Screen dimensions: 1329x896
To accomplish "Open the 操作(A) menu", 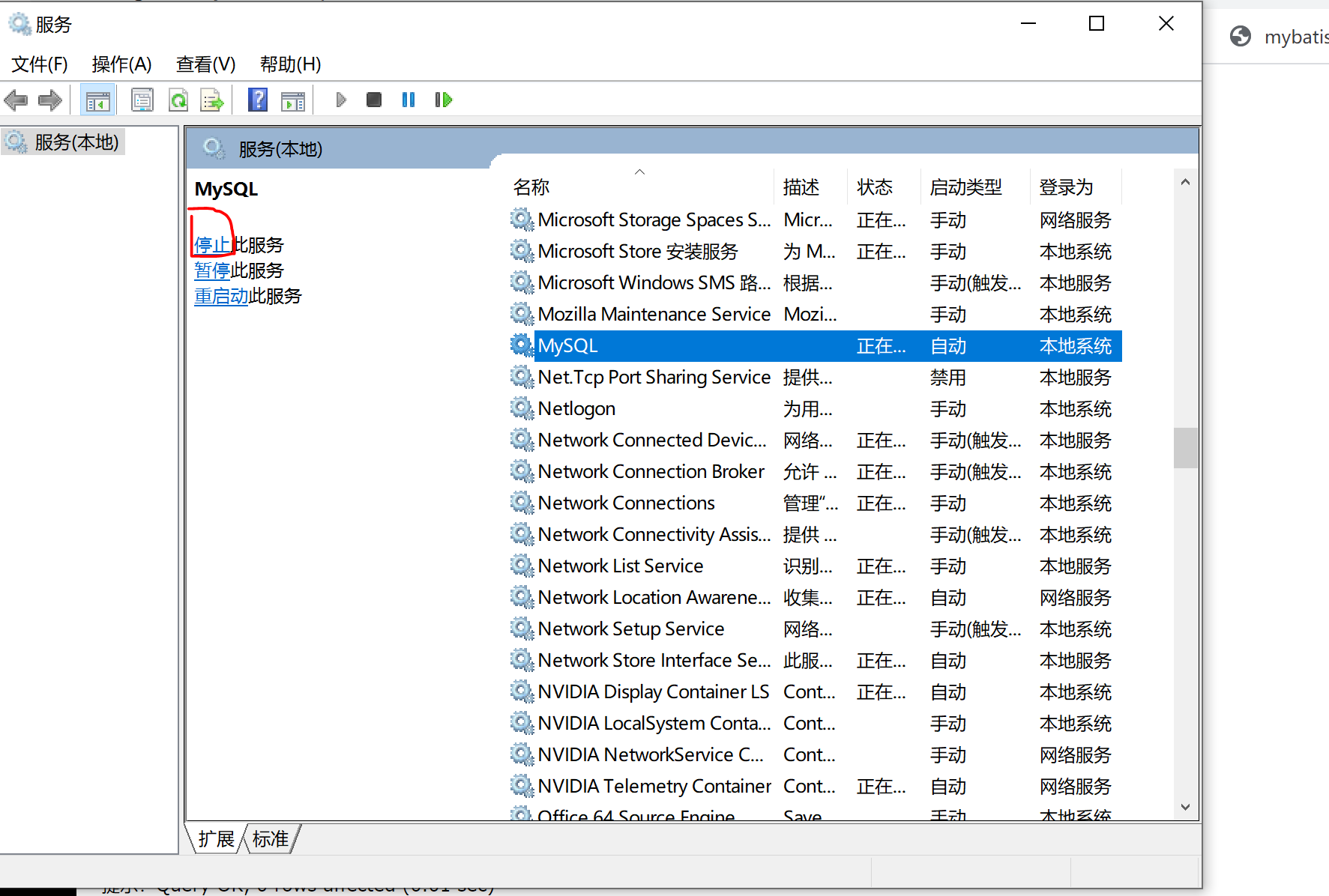I will pos(121,64).
